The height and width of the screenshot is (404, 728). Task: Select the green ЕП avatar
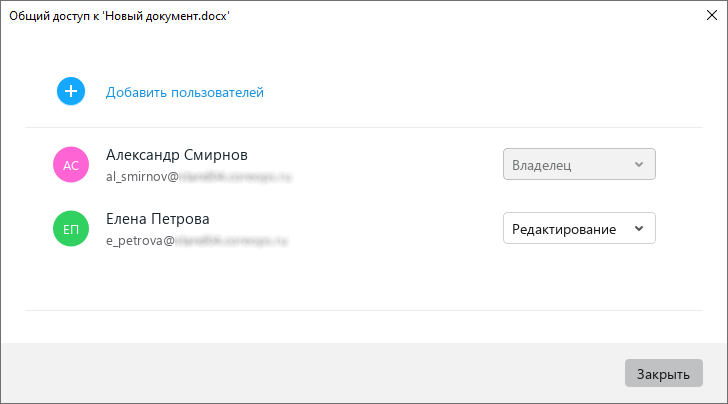click(x=71, y=228)
